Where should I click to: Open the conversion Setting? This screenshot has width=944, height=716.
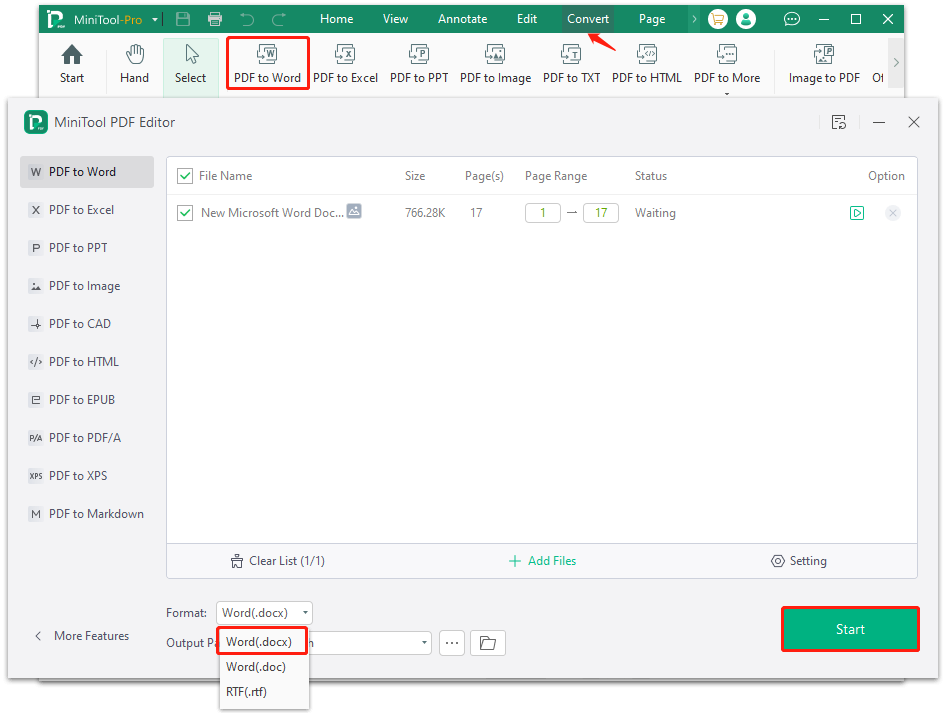pyautogui.click(x=799, y=561)
